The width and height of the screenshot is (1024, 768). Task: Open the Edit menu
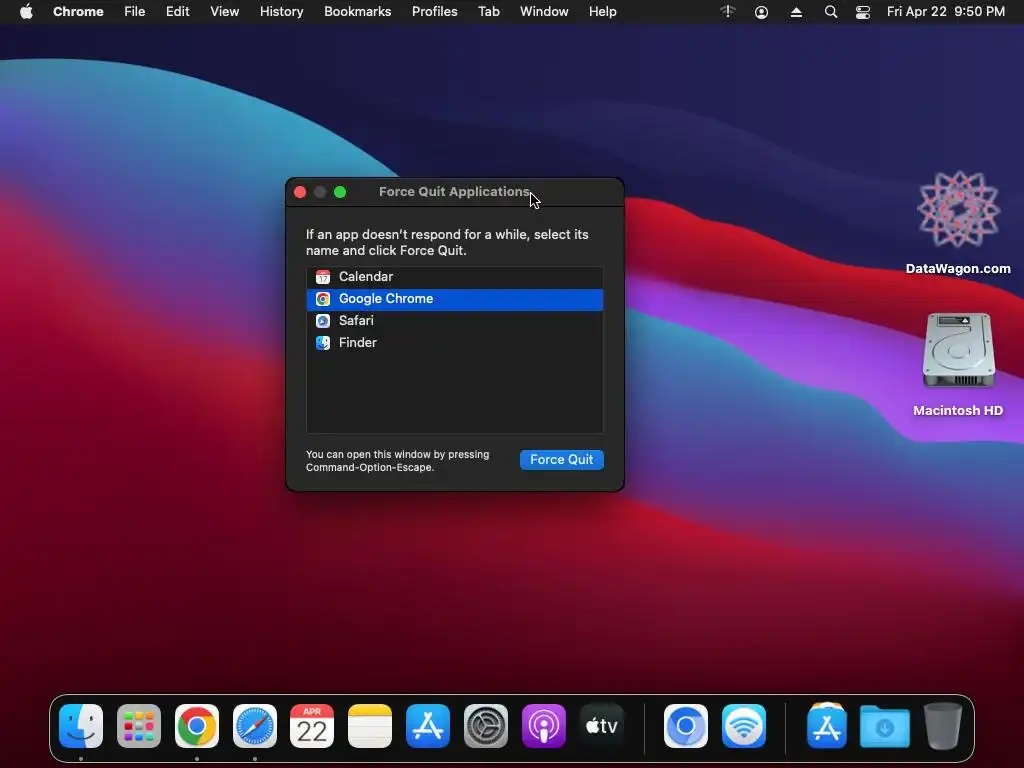tap(178, 12)
